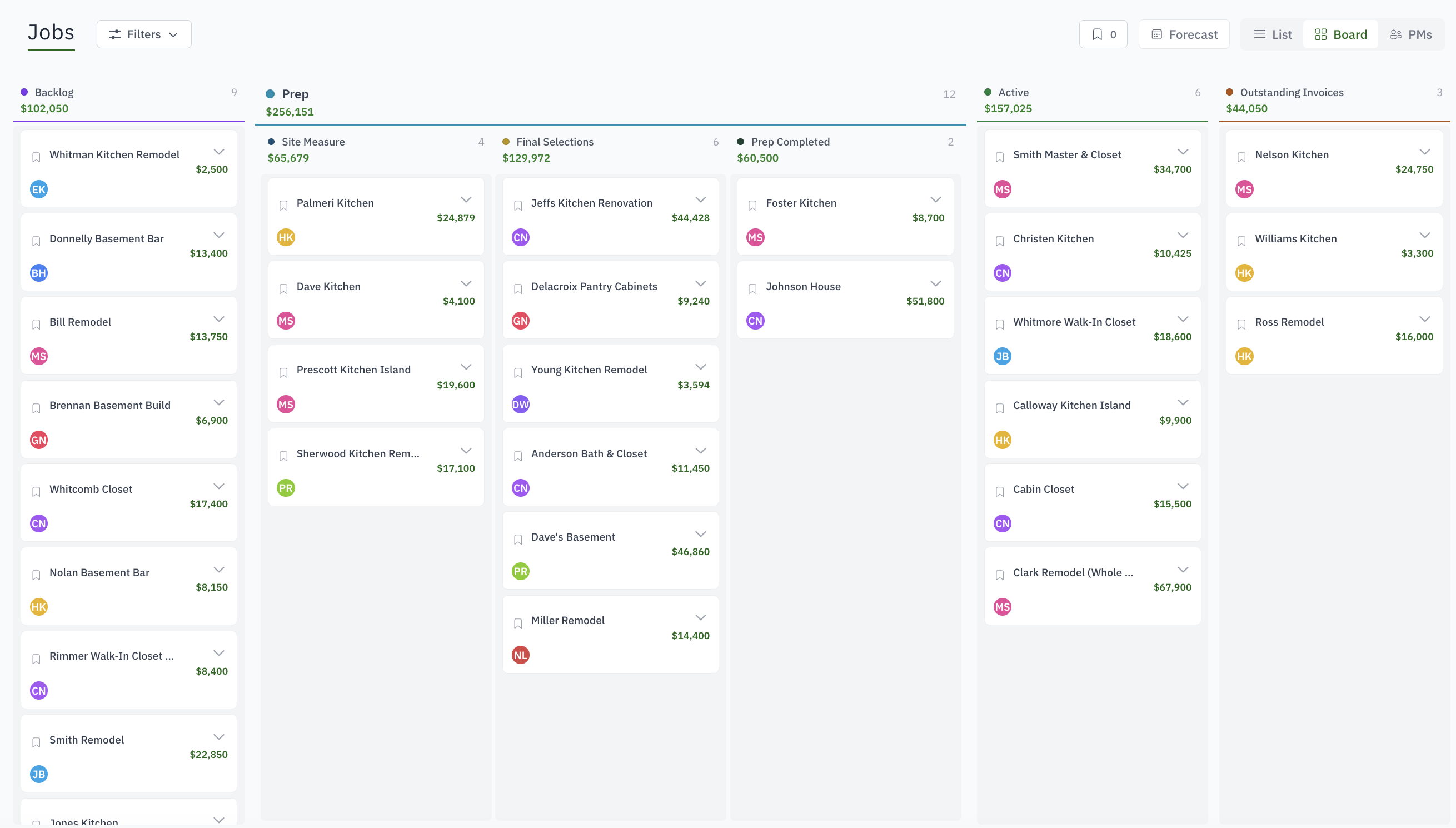Screen dimensions: 1456x828
Task: Click the CN avatar on Johnson House
Action: [x=756, y=321]
